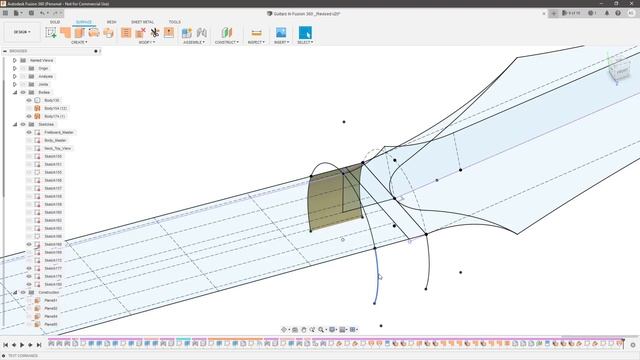Viewport: 640px width, 360px height.
Task: Switch to the Sheet Metal tab
Action: 142,22
